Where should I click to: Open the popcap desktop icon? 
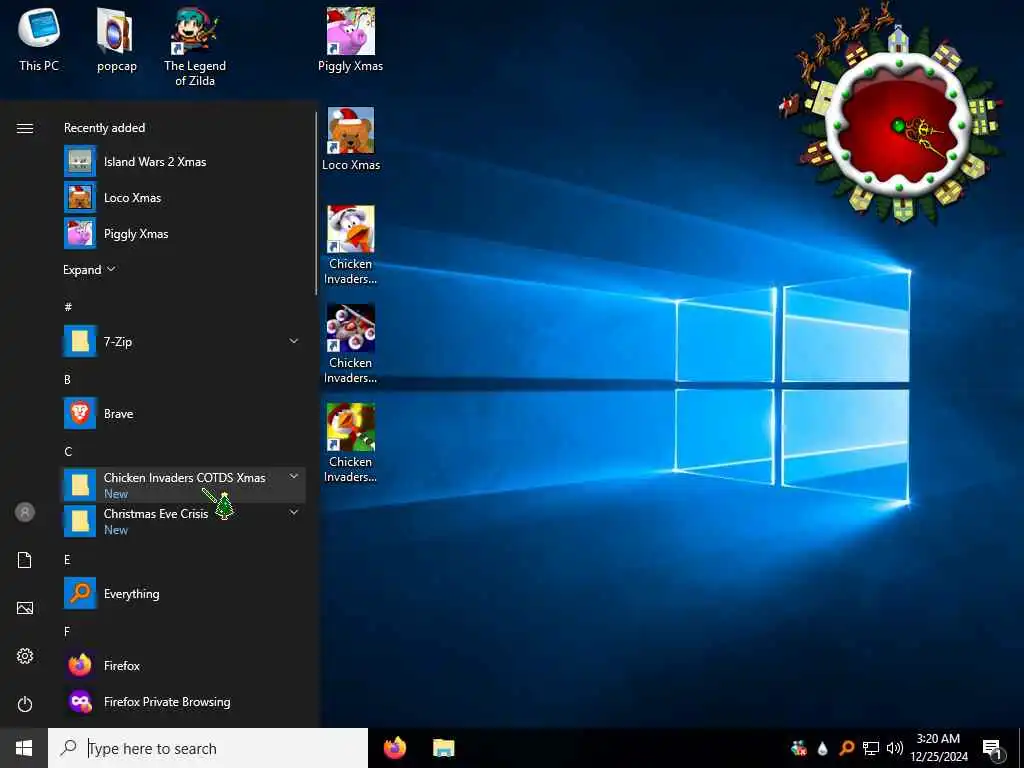pyautogui.click(x=116, y=39)
